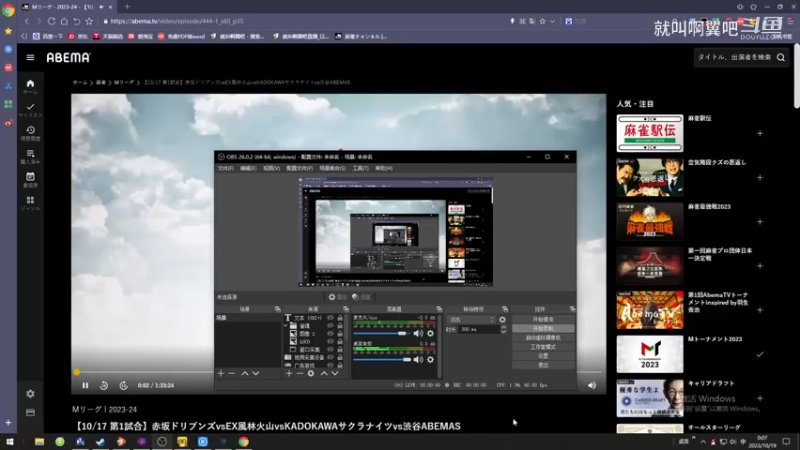Screen dimensions: 800x450
Task: Pop out the OBS mixer dock
Action: (x=439, y=309)
